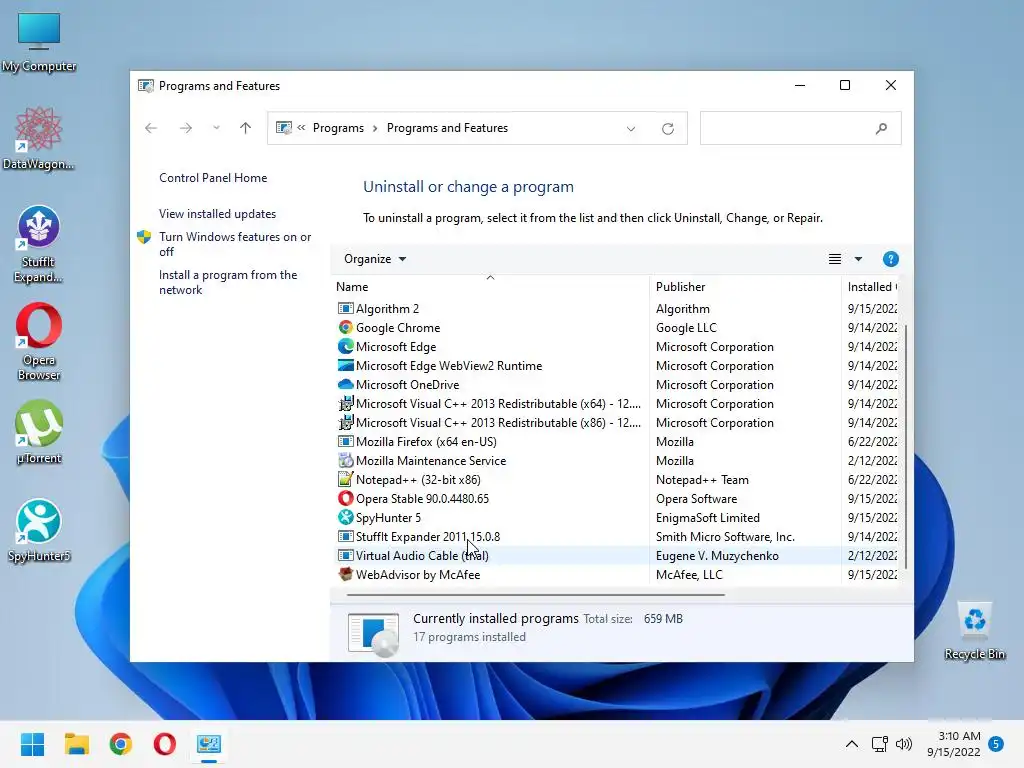
Task: Go forward with the forward arrow
Action: click(185, 128)
